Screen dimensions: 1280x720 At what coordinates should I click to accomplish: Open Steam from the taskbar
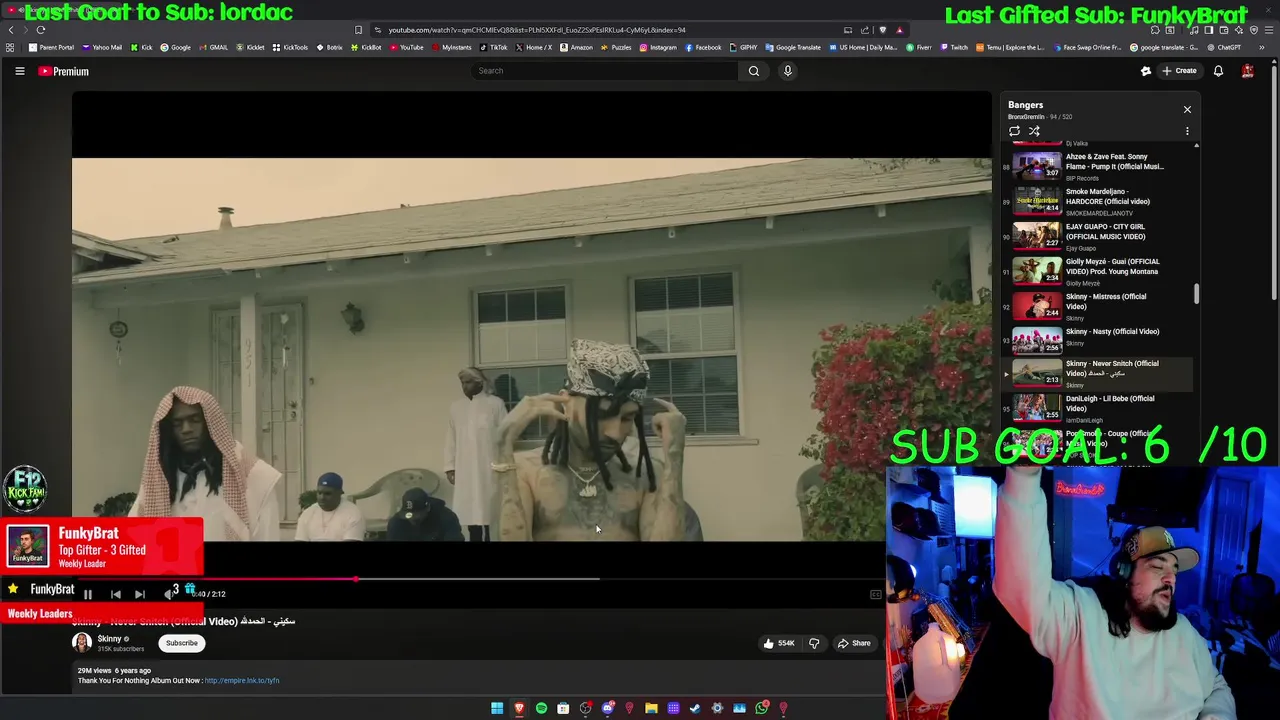(695, 708)
